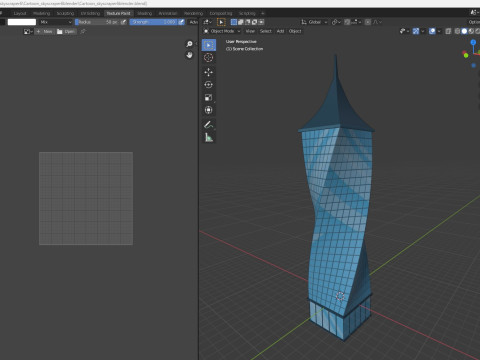
Task: Switch to the Compositing workspace tab
Action: tap(221, 13)
